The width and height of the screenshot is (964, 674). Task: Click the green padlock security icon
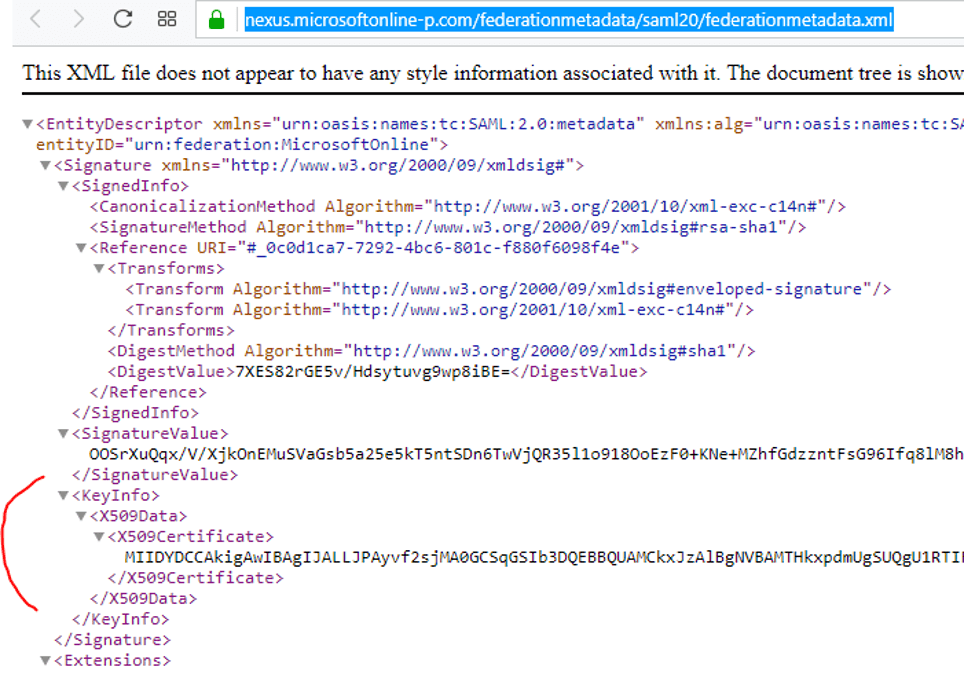[216, 19]
